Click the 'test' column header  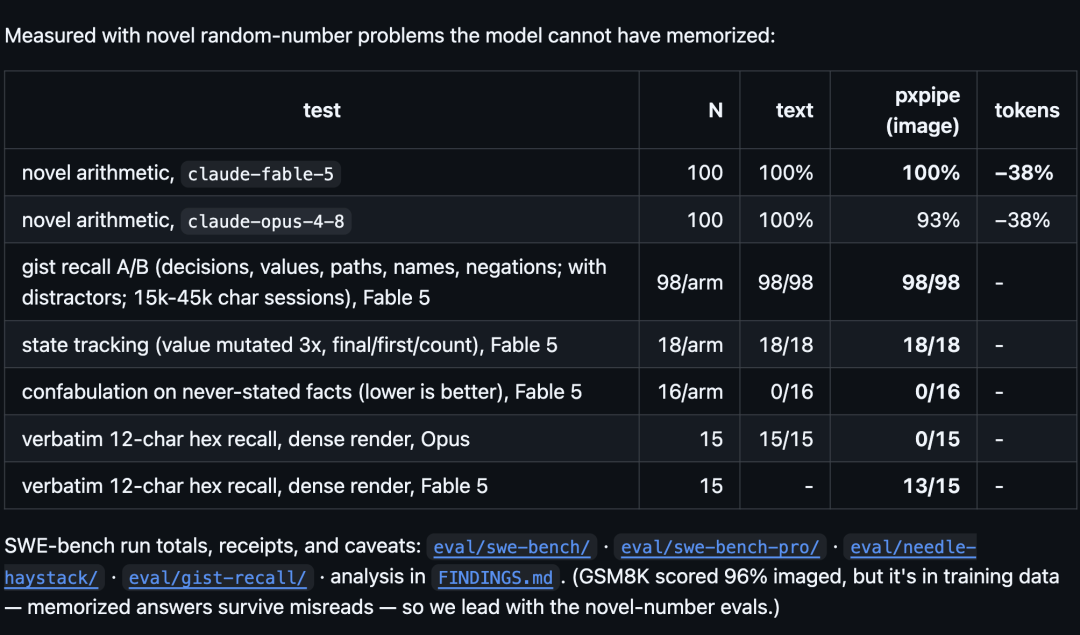tap(322, 110)
